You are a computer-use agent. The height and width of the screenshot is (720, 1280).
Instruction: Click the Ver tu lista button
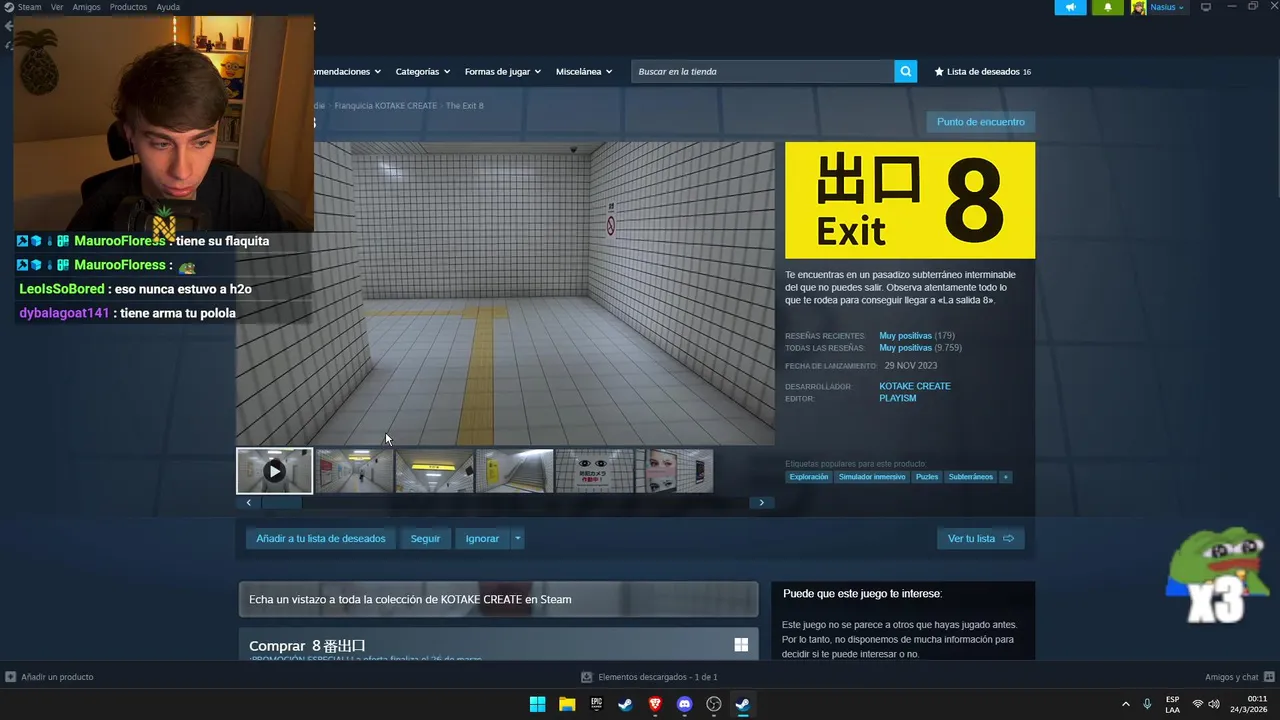click(981, 538)
